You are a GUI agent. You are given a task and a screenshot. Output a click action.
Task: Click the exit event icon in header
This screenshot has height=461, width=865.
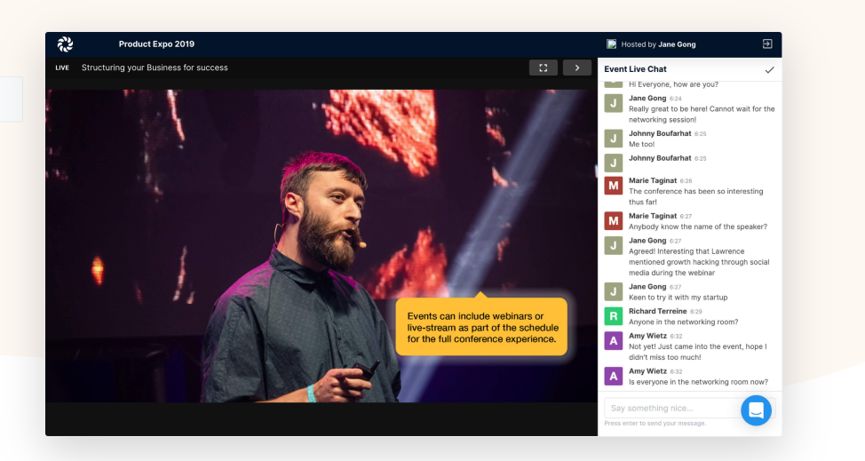[767, 44]
